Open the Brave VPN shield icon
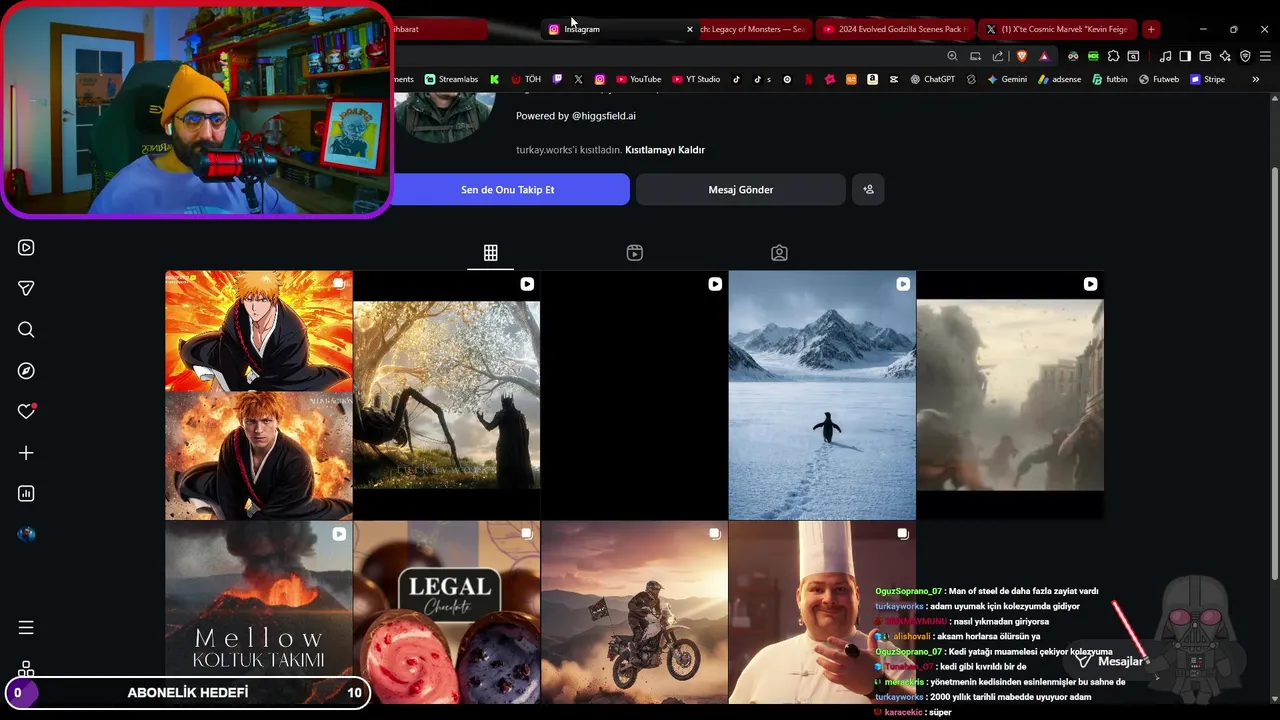The width and height of the screenshot is (1280, 720). 1245,56
